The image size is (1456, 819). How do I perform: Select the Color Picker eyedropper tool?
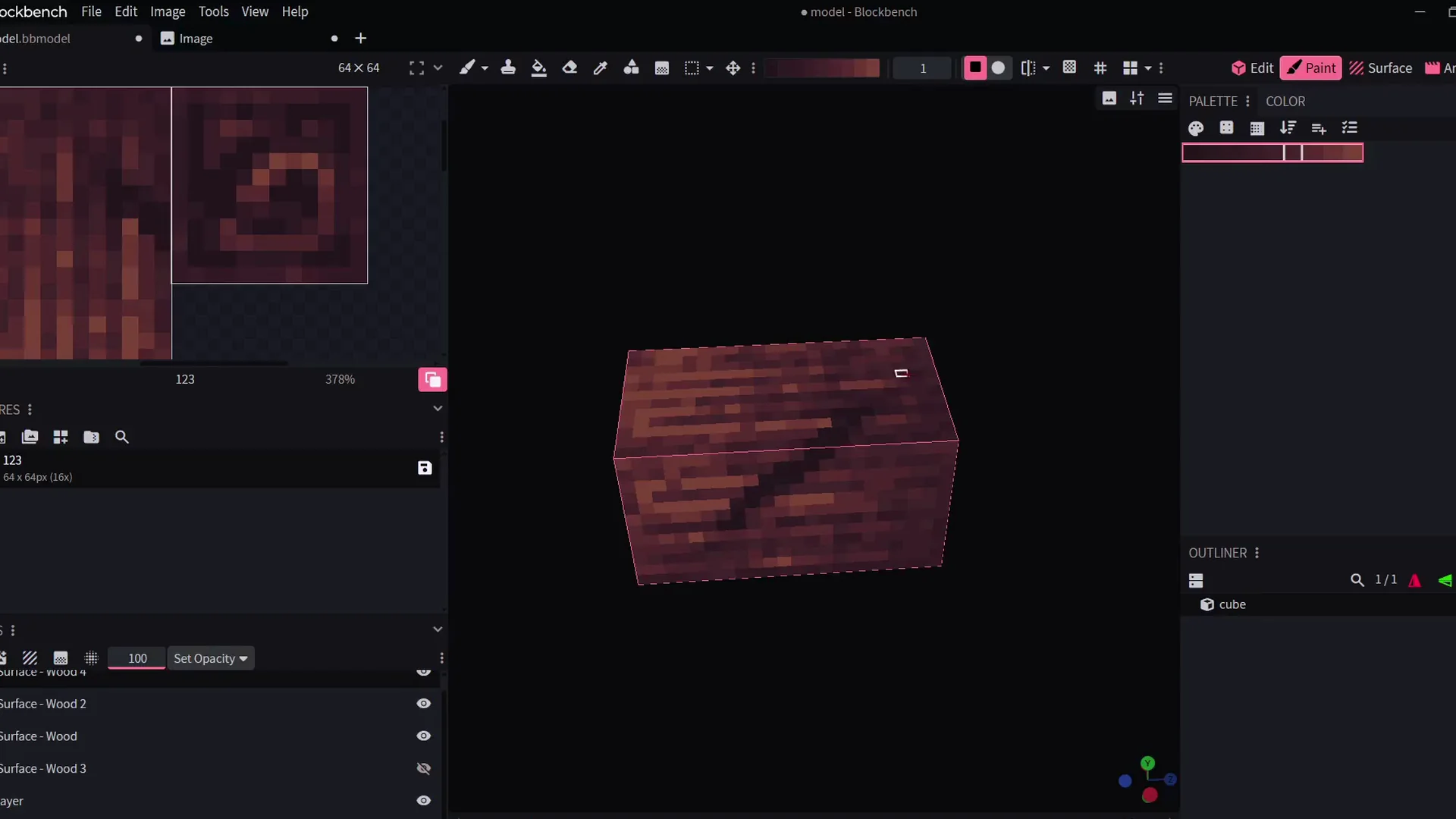click(x=600, y=68)
